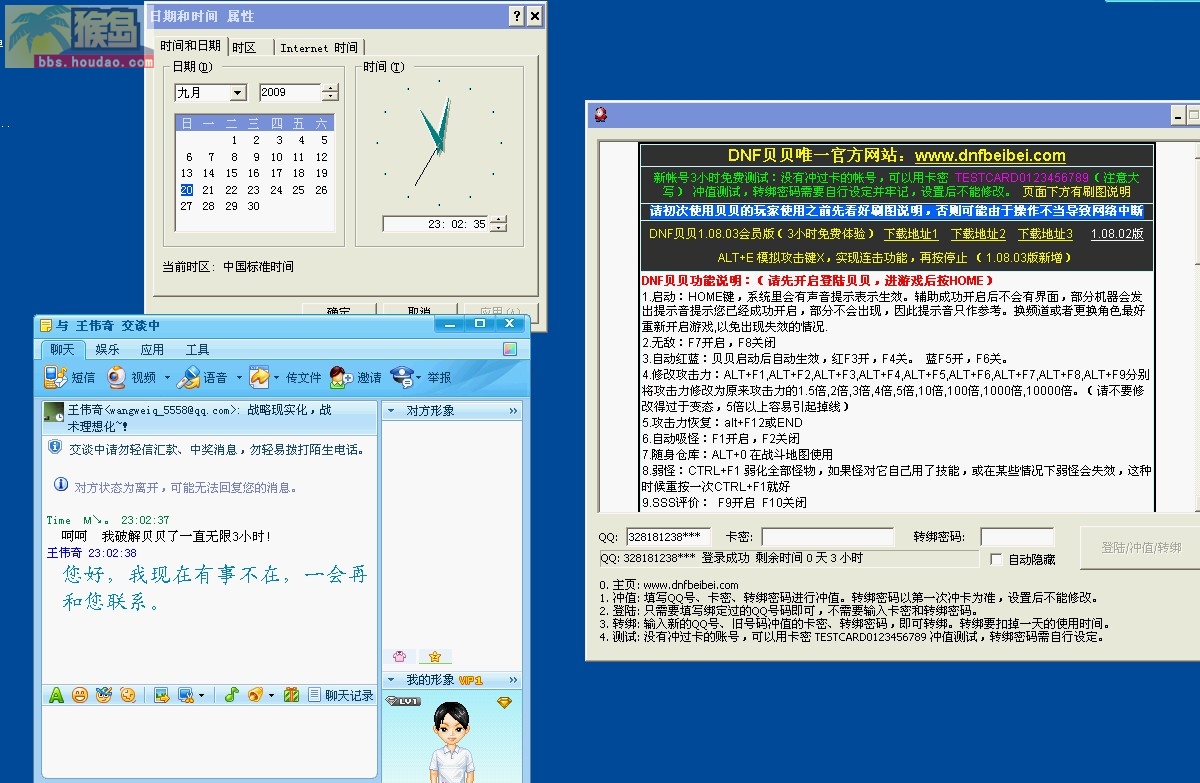The image size is (1200, 783).
Task: Collapse the 我的形象 panel
Action: [x=393, y=680]
